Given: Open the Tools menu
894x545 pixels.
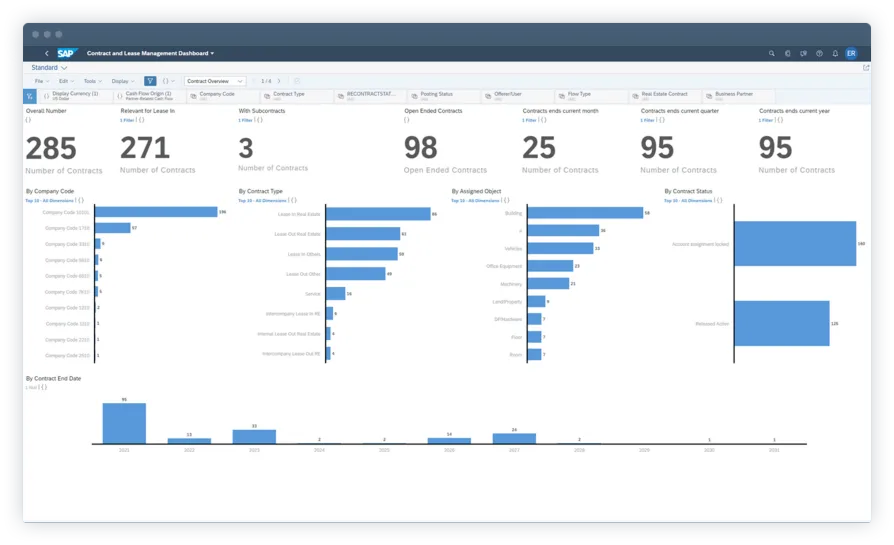Looking at the screenshot, I should click(x=92, y=81).
